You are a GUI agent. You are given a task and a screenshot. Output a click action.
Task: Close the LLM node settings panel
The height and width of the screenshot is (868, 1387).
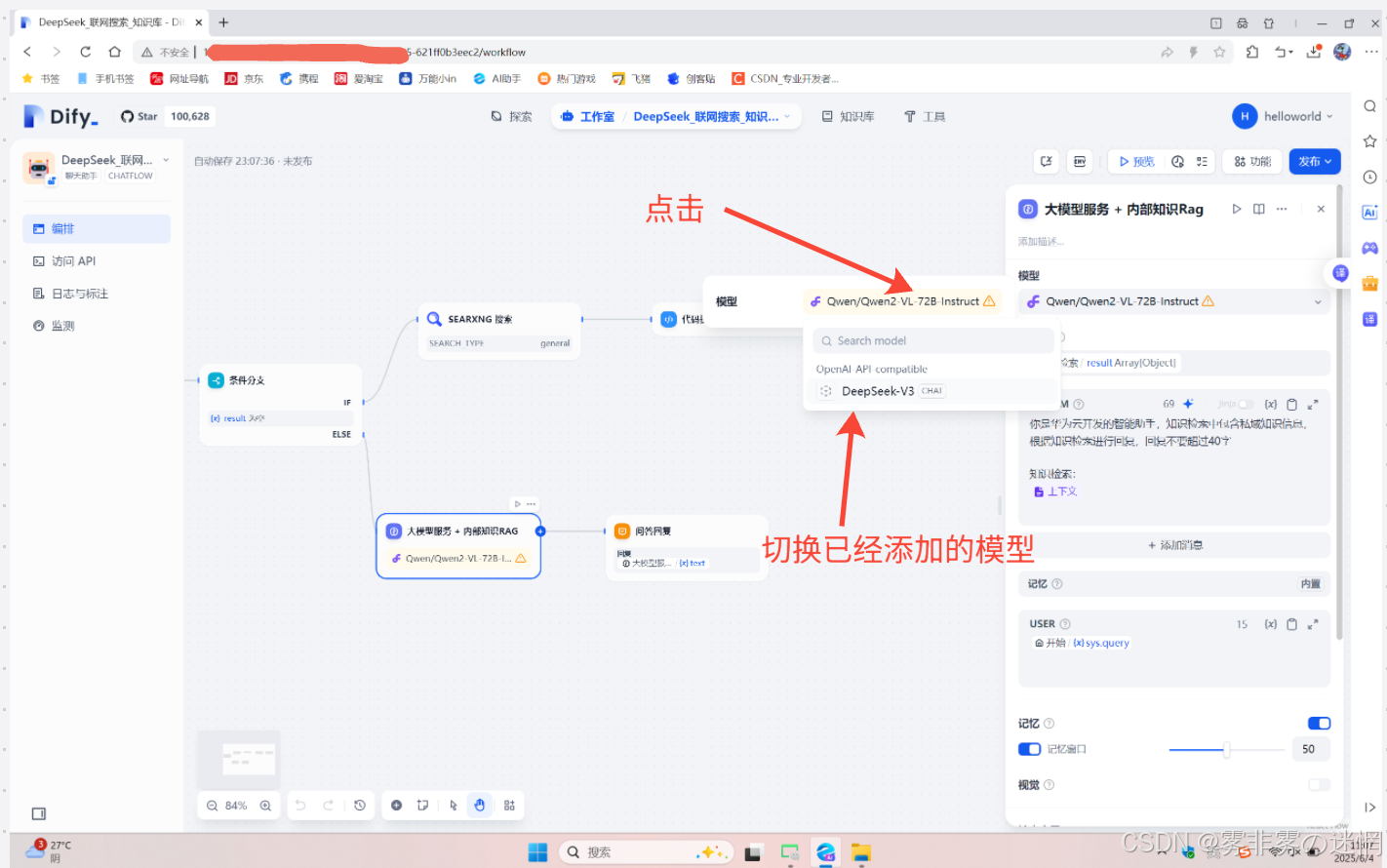point(1321,209)
